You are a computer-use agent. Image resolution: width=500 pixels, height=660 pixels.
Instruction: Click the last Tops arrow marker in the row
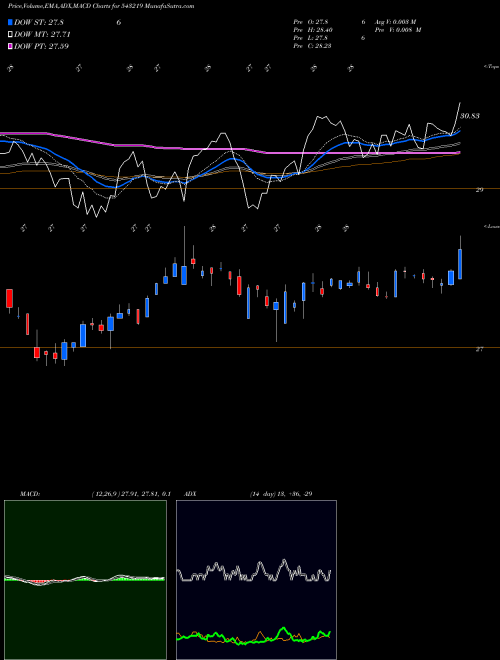pyautogui.click(x=350, y=68)
